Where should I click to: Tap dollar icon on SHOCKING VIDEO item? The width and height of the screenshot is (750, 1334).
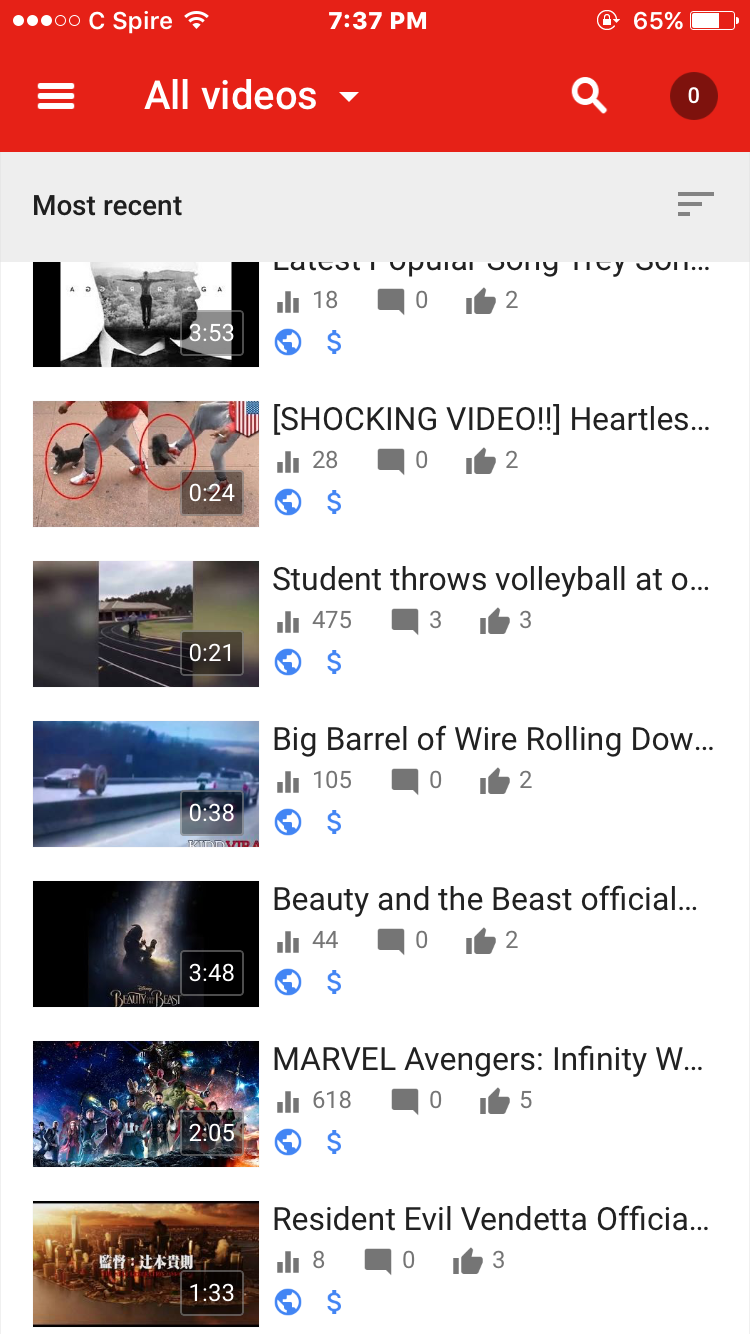point(334,502)
